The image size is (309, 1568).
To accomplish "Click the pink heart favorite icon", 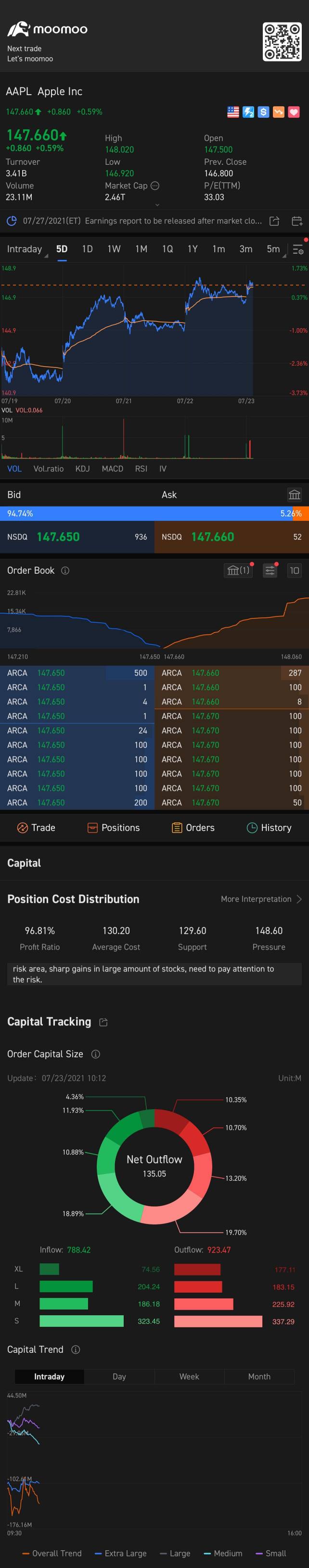I will click(x=294, y=112).
